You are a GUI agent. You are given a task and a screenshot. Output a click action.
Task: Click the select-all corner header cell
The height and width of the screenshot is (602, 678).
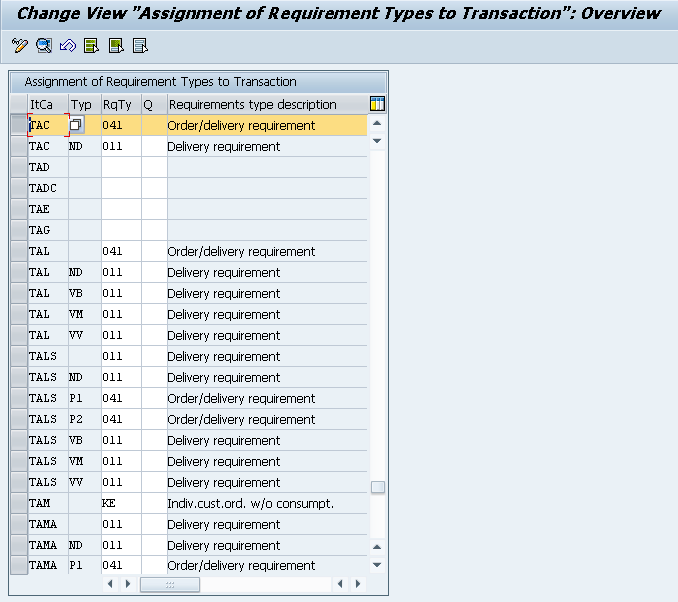tap(19, 104)
